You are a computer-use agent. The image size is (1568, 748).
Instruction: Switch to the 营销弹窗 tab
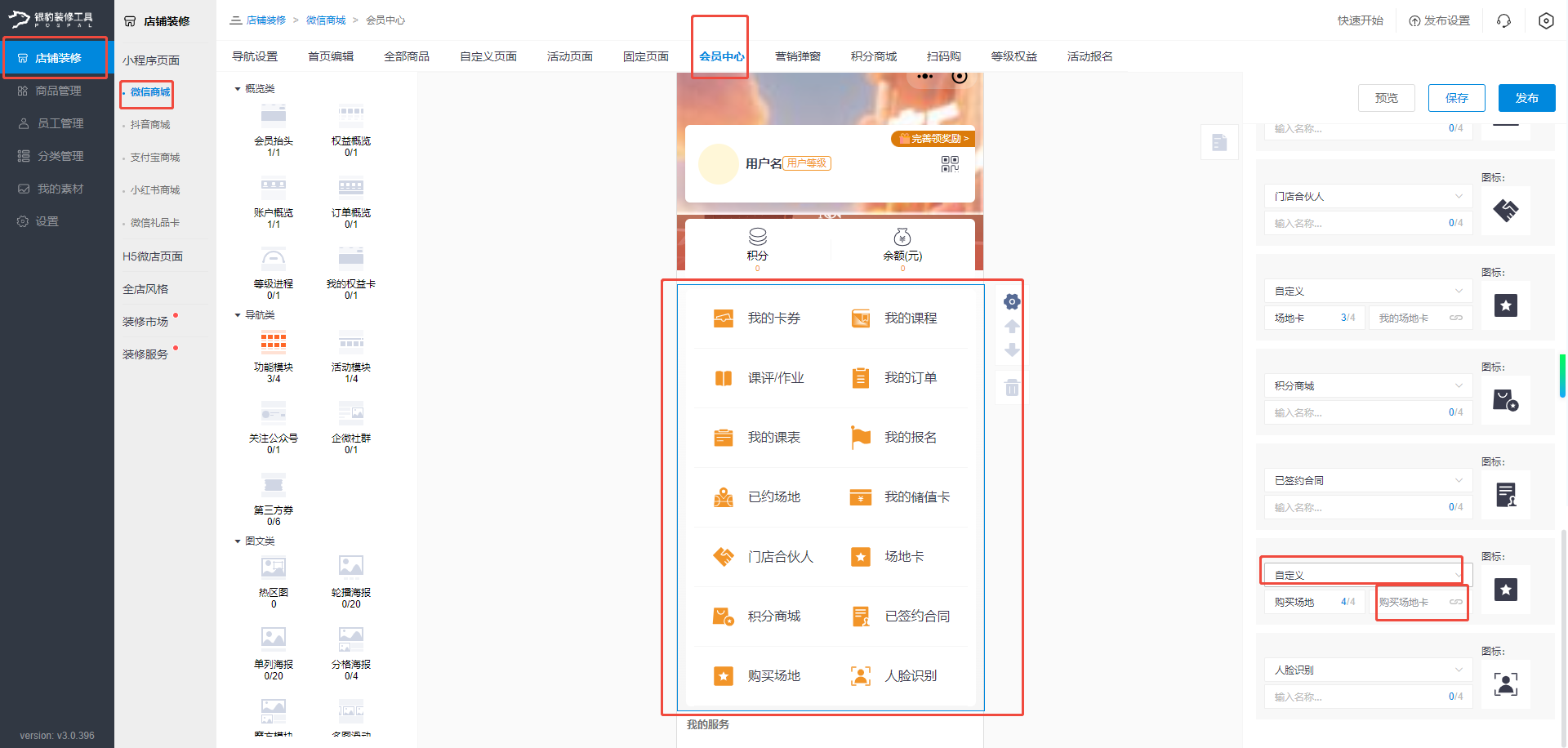tap(798, 56)
